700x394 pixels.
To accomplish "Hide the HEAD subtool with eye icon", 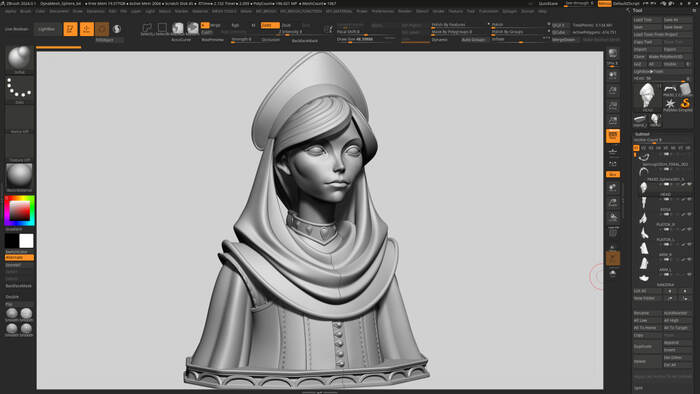I will coord(690,185).
